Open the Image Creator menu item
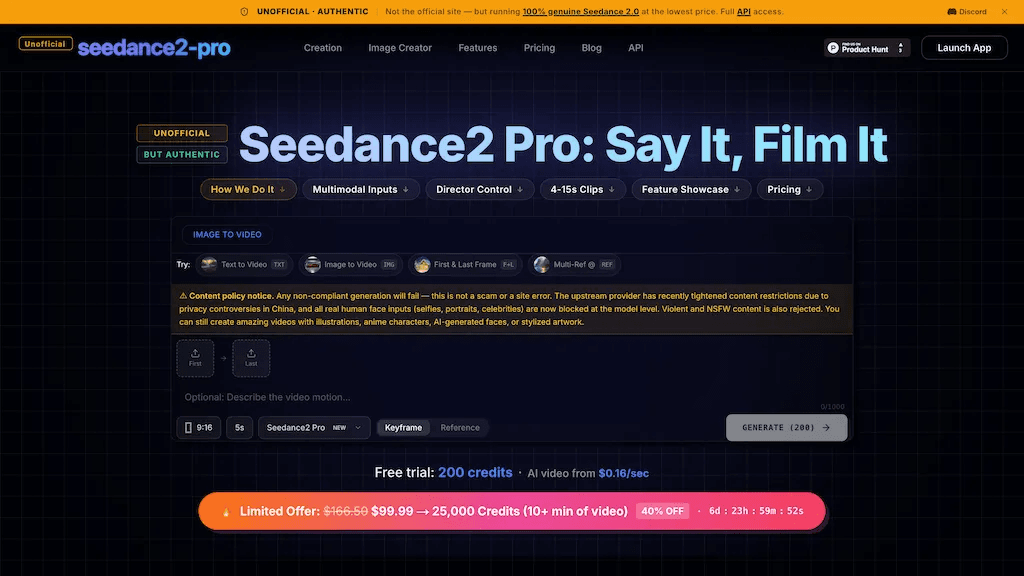Viewport: 1024px width, 576px height. 400,48
